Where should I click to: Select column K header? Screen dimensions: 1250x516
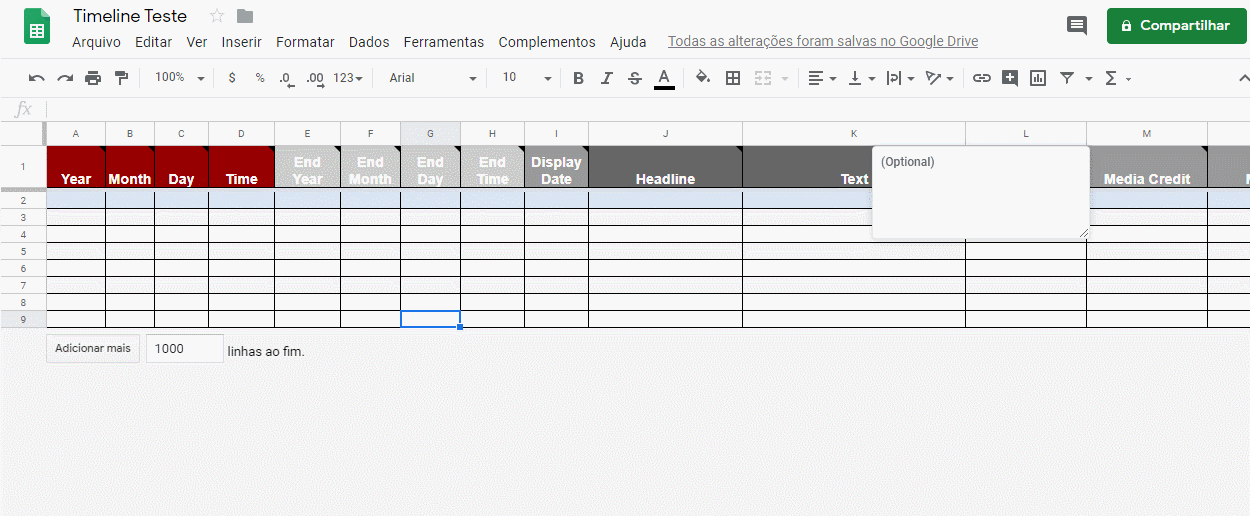[x=854, y=133]
